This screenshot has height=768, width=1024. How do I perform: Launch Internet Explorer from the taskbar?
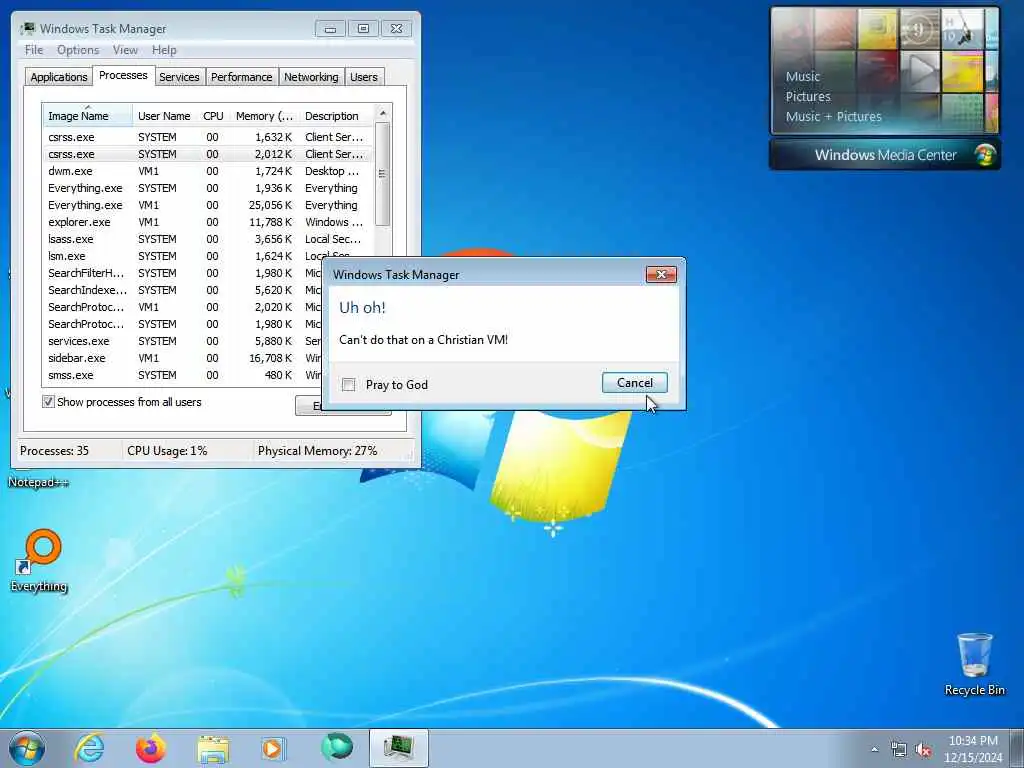click(x=89, y=748)
